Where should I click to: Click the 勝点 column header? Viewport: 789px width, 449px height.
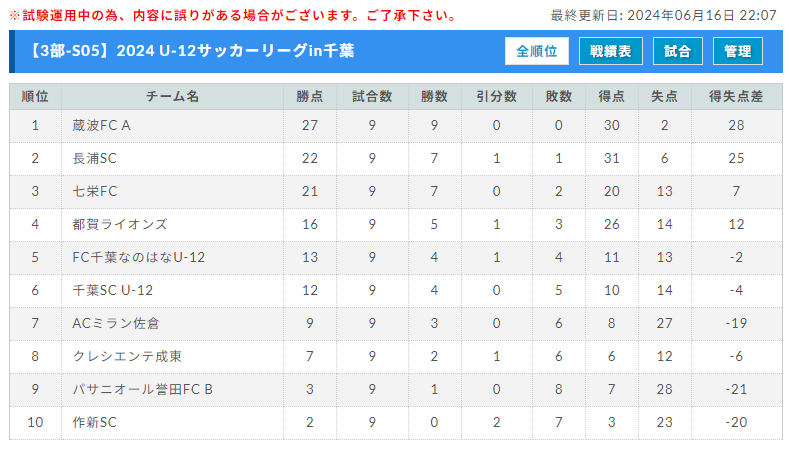(309, 96)
